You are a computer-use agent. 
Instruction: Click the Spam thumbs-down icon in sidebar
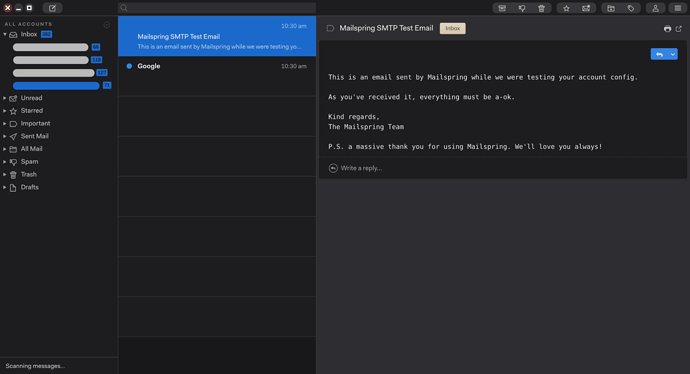13,162
